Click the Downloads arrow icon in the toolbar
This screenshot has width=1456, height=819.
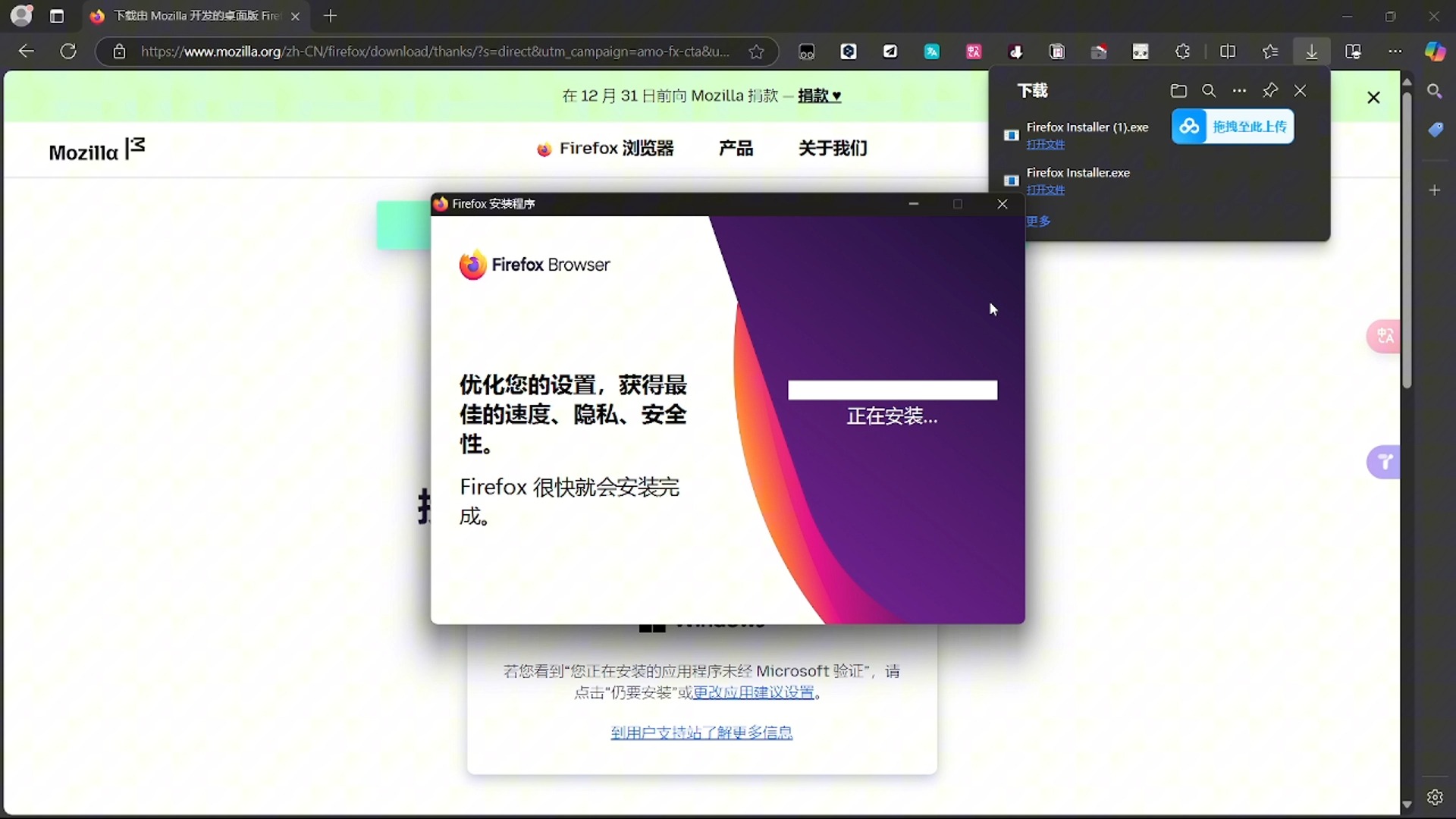tap(1311, 52)
